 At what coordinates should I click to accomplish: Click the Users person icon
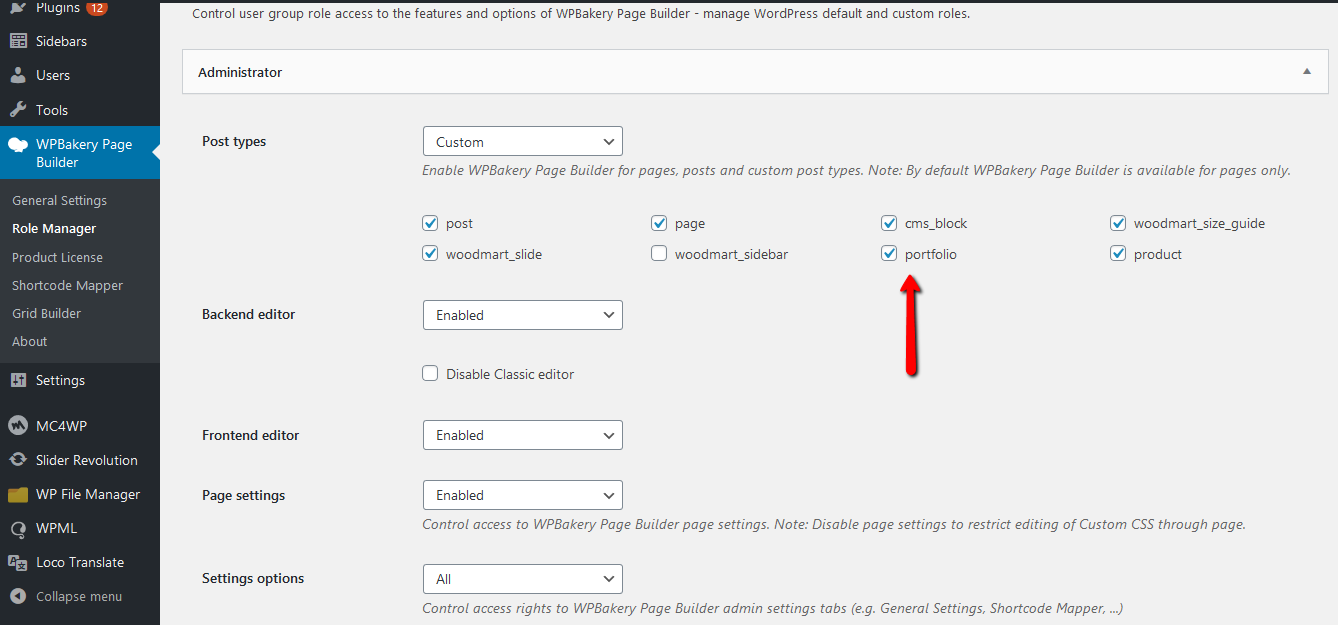(x=18, y=75)
